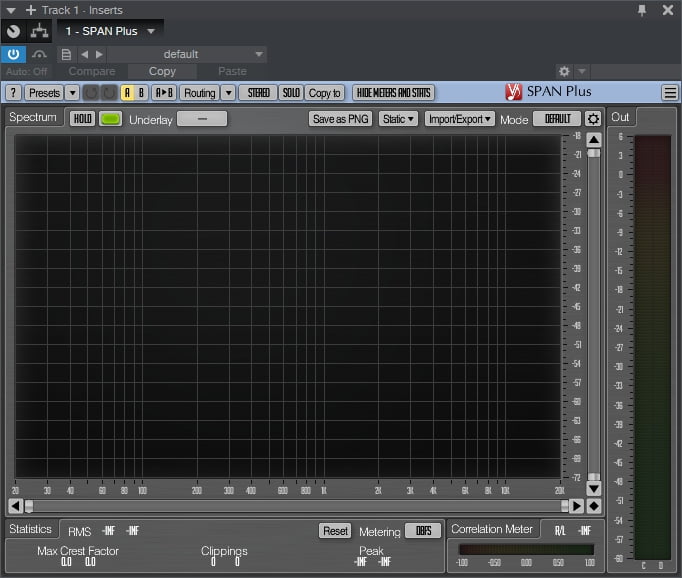Open the default preset dropdown
Viewport: 682px width, 578px height.
pyautogui.click(x=187, y=54)
